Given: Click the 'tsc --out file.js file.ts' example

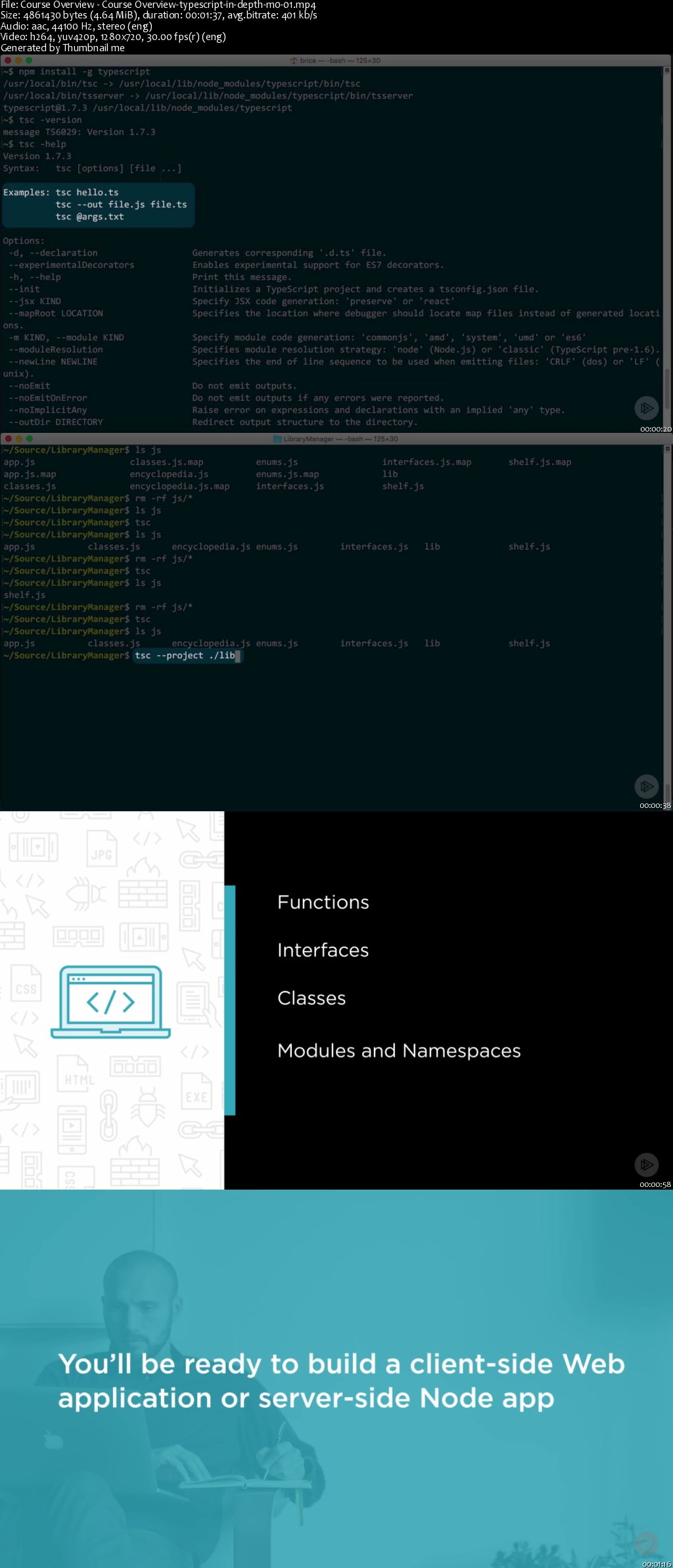Looking at the screenshot, I should [x=121, y=205].
